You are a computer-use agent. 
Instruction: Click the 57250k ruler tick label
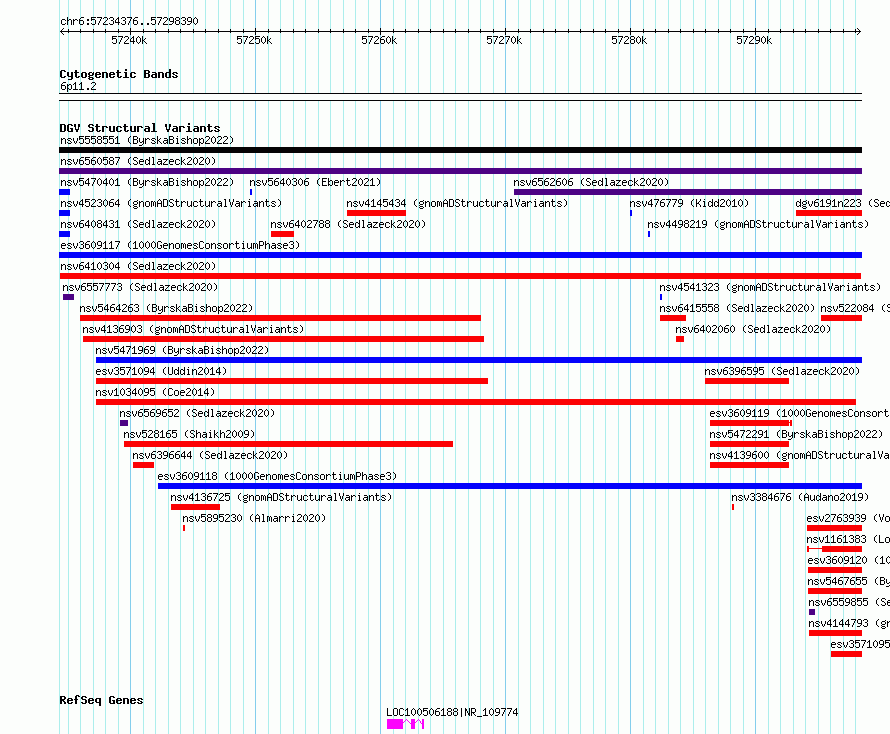(x=254, y=40)
